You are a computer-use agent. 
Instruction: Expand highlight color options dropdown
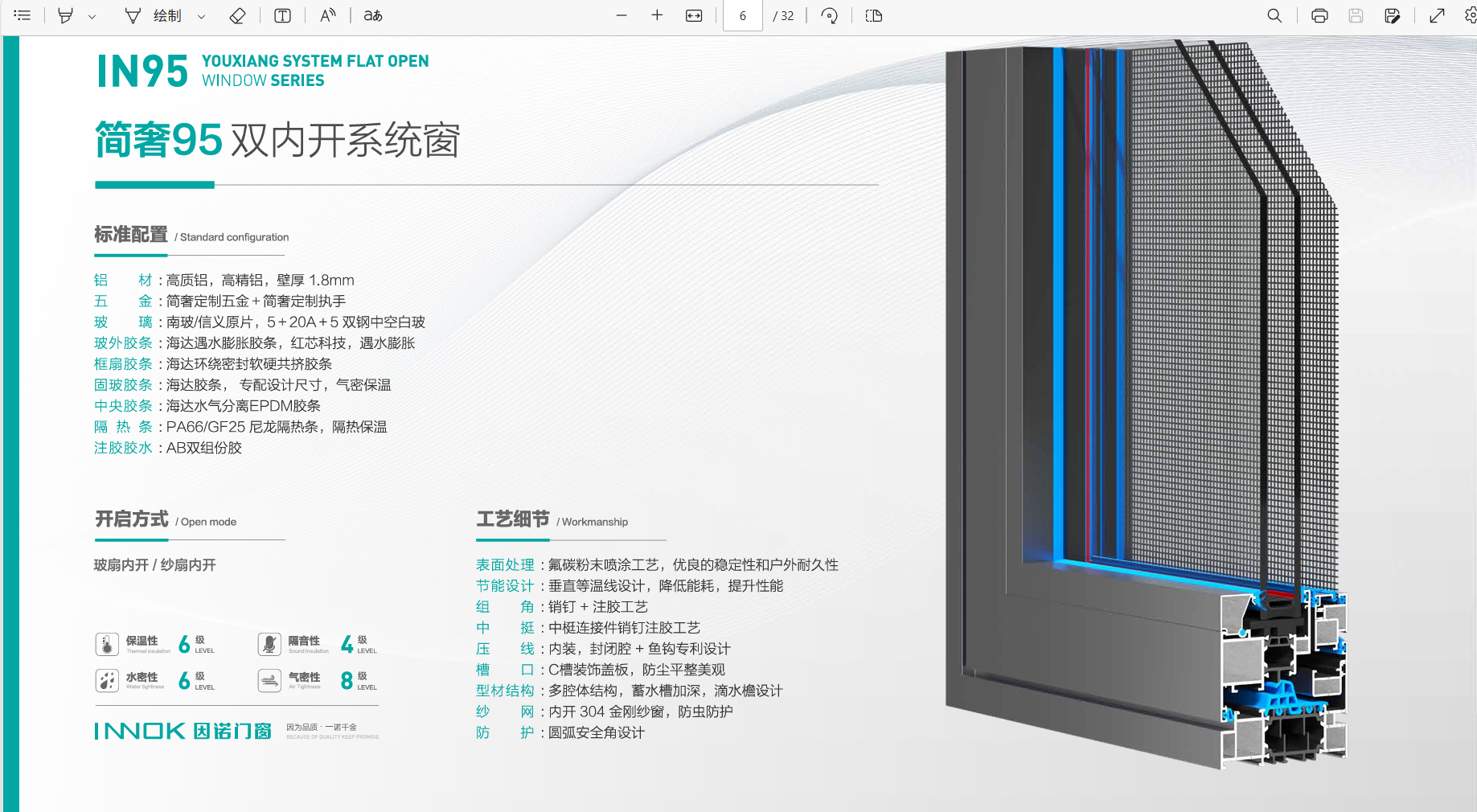click(x=92, y=16)
